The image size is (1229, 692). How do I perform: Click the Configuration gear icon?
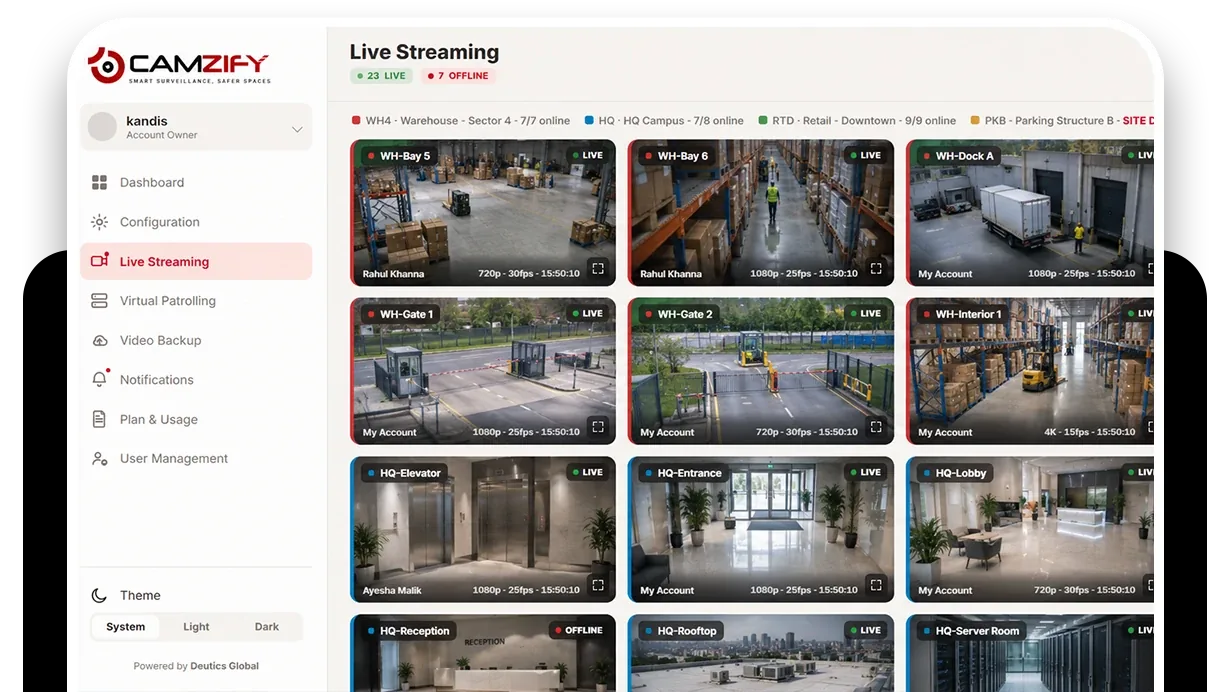click(99, 222)
